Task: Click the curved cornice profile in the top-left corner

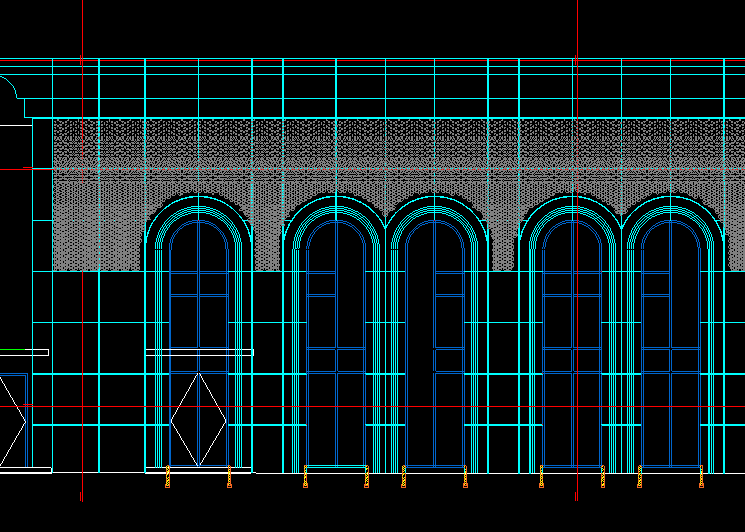Action: click(12, 90)
